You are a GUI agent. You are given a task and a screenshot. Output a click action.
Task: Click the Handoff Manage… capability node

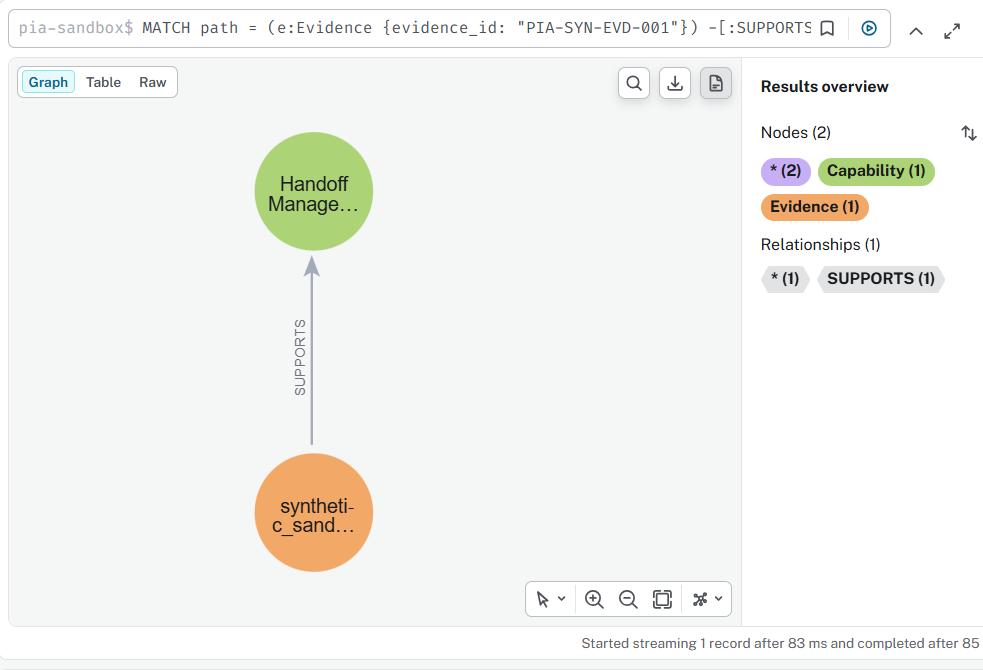[313, 192]
